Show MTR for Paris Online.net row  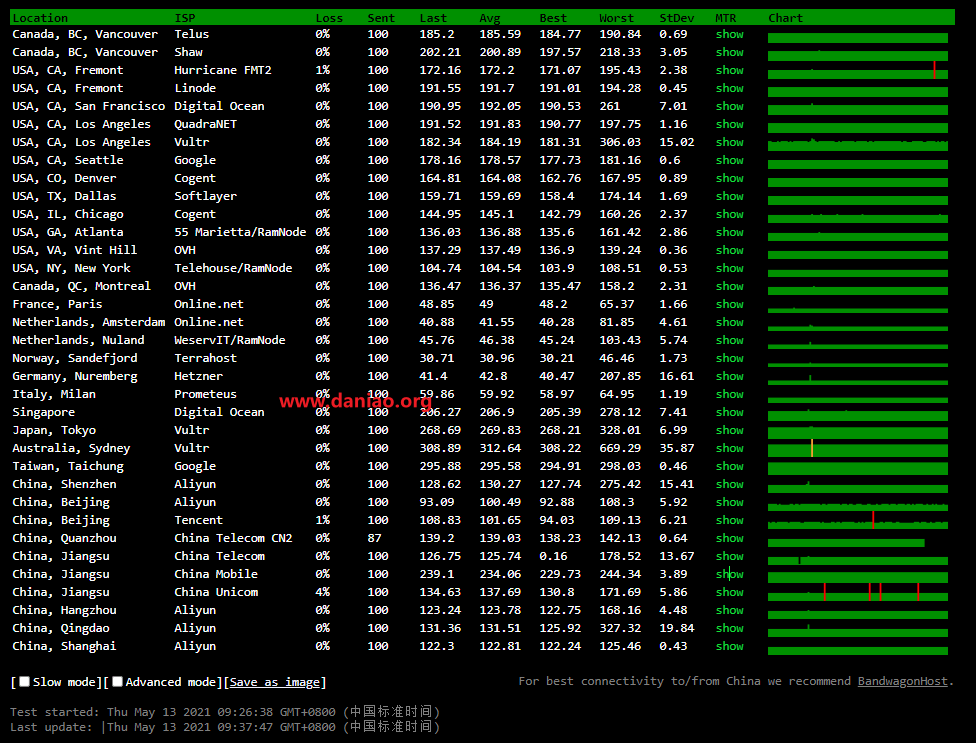pyautogui.click(x=730, y=305)
